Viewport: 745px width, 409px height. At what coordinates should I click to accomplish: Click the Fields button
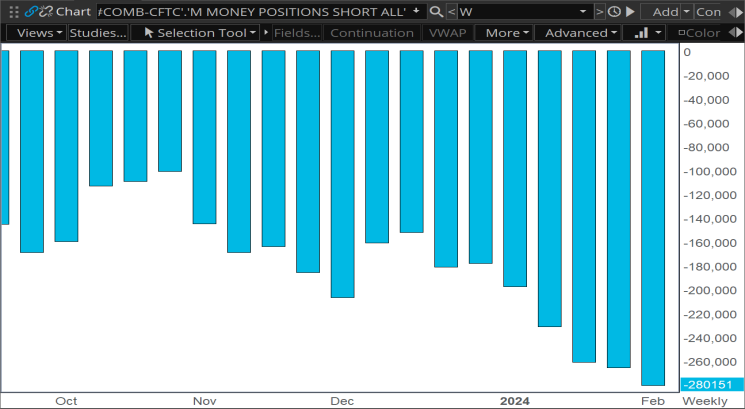point(297,33)
